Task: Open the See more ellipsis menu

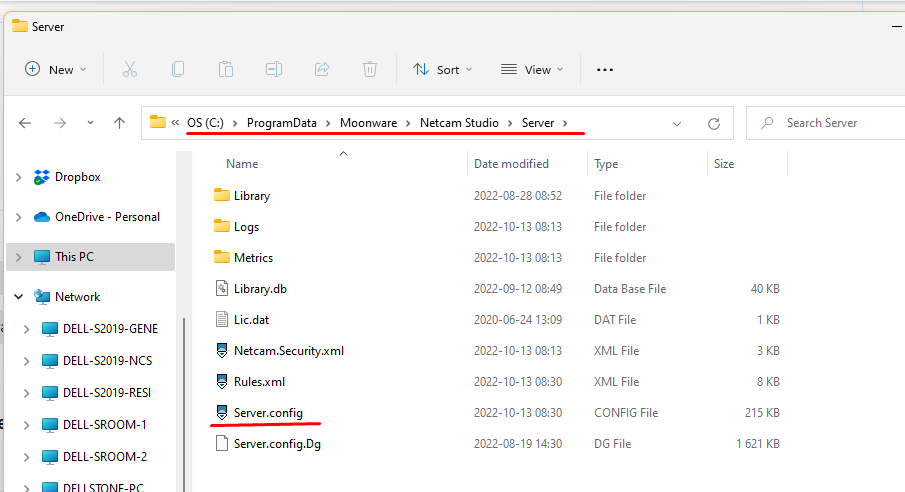Action: pos(605,70)
